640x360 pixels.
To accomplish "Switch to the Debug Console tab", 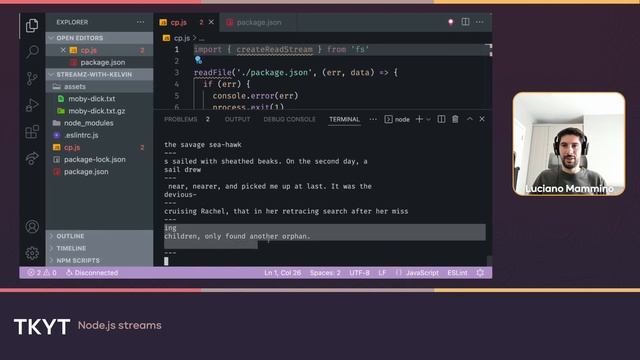I will point(289,119).
